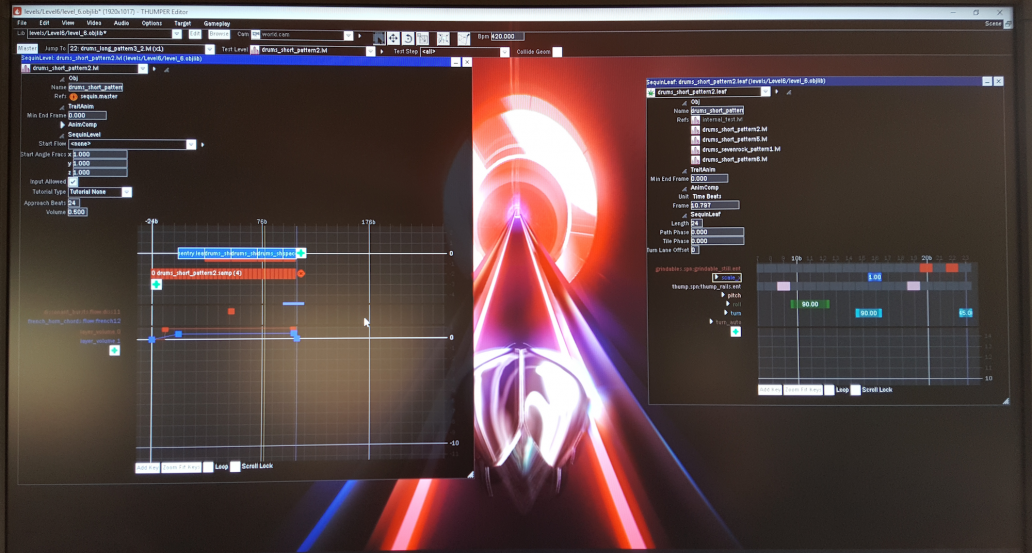Click the green 90.00 roll keyframe block
This screenshot has width=1032, height=553.
809,304
